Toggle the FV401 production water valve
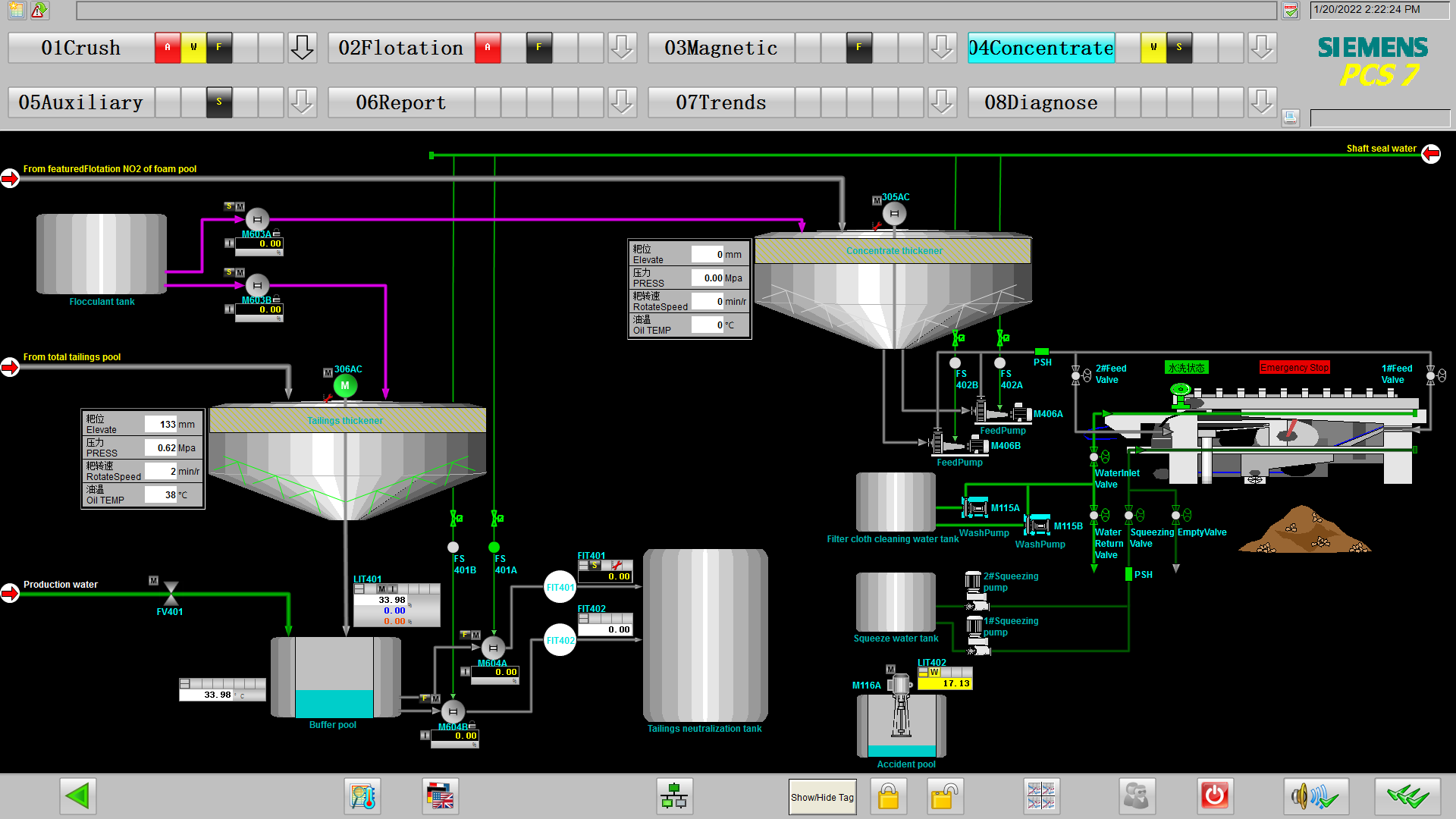 (171, 593)
